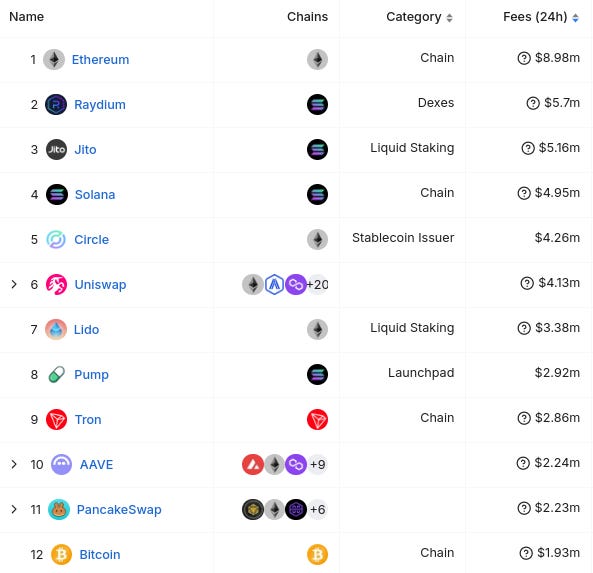Click the Bitcoin chain icon in Chains column
The image size is (593, 573).
pyautogui.click(x=317, y=554)
